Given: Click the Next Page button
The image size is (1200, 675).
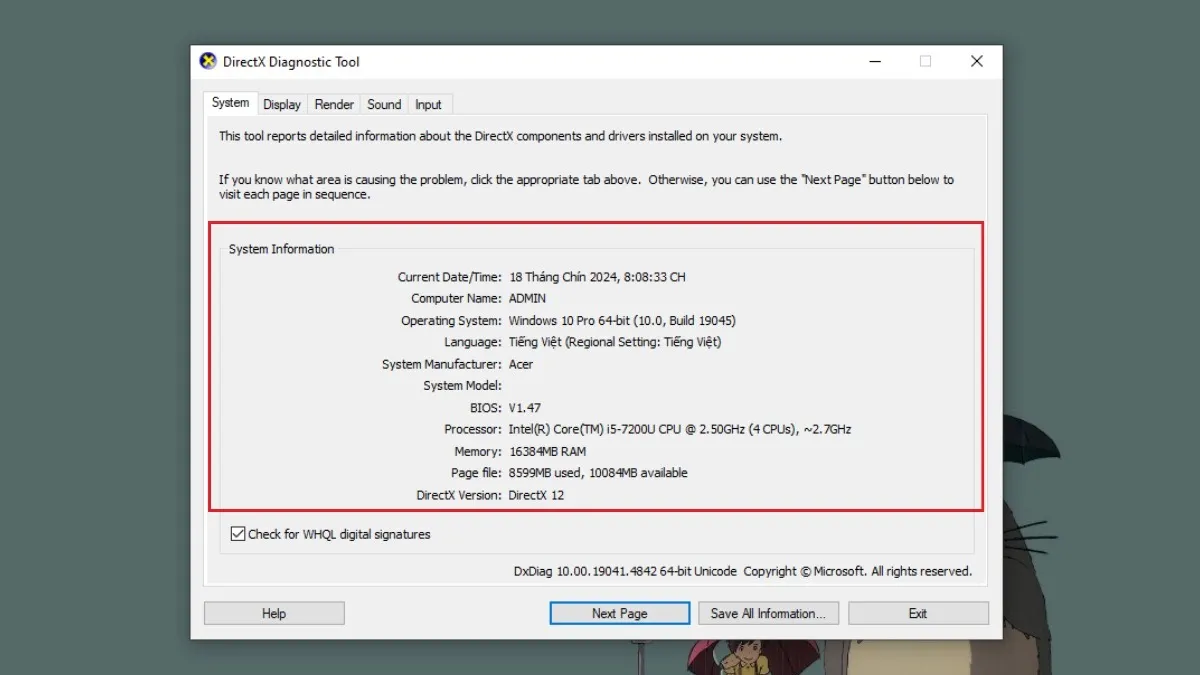Looking at the screenshot, I should click(619, 613).
